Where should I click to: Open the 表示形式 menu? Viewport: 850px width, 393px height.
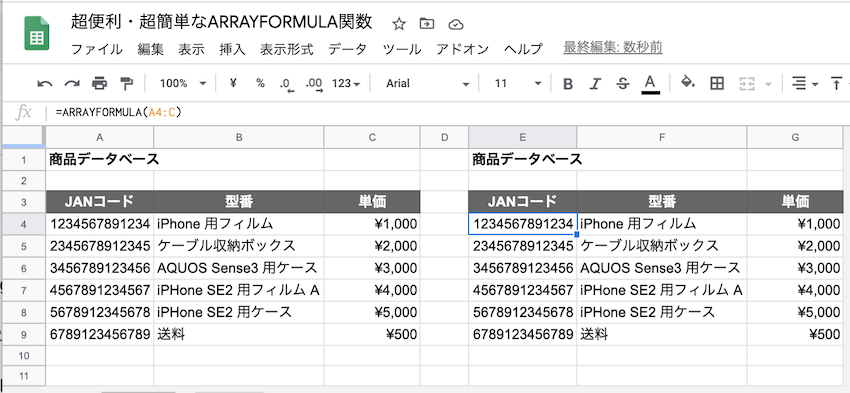coord(287,49)
